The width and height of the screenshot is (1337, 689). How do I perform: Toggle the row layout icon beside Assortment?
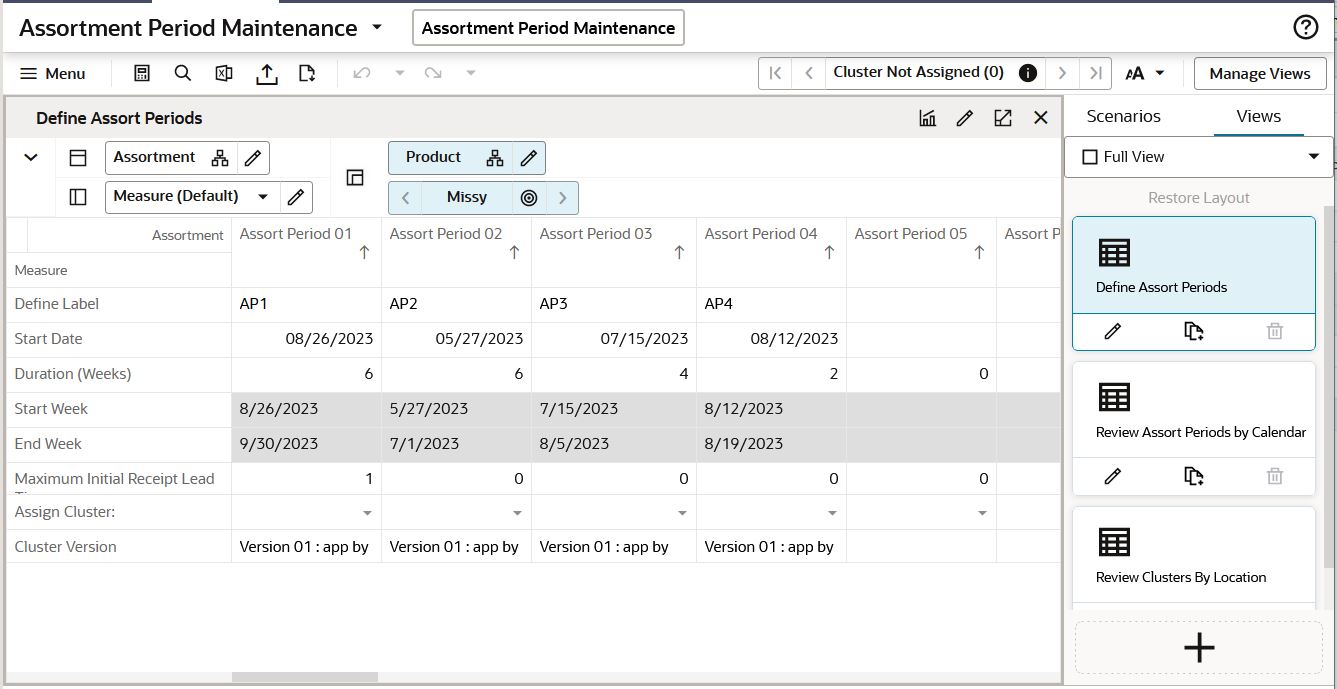78,158
